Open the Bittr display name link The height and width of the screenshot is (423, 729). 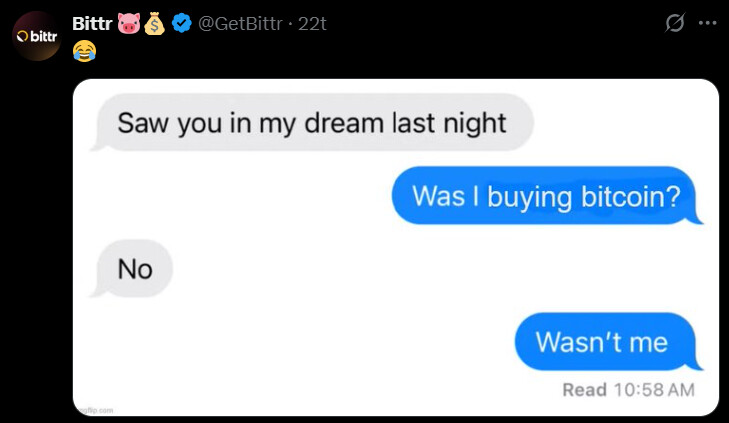coord(92,23)
